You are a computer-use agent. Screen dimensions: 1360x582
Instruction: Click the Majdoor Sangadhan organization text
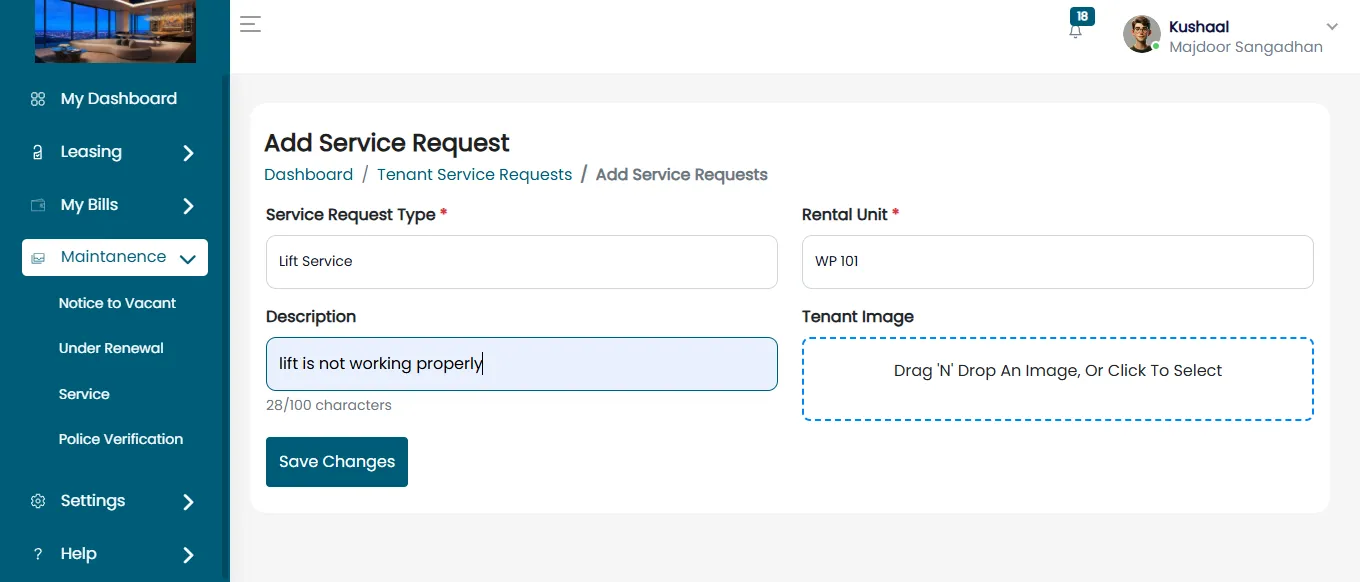click(x=1246, y=47)
